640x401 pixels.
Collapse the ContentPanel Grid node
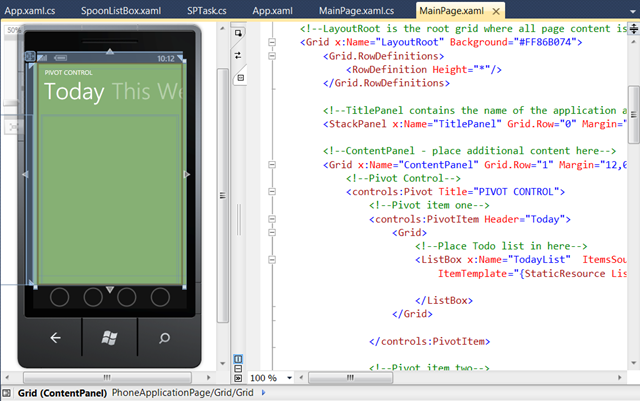(x=272, y=165)
